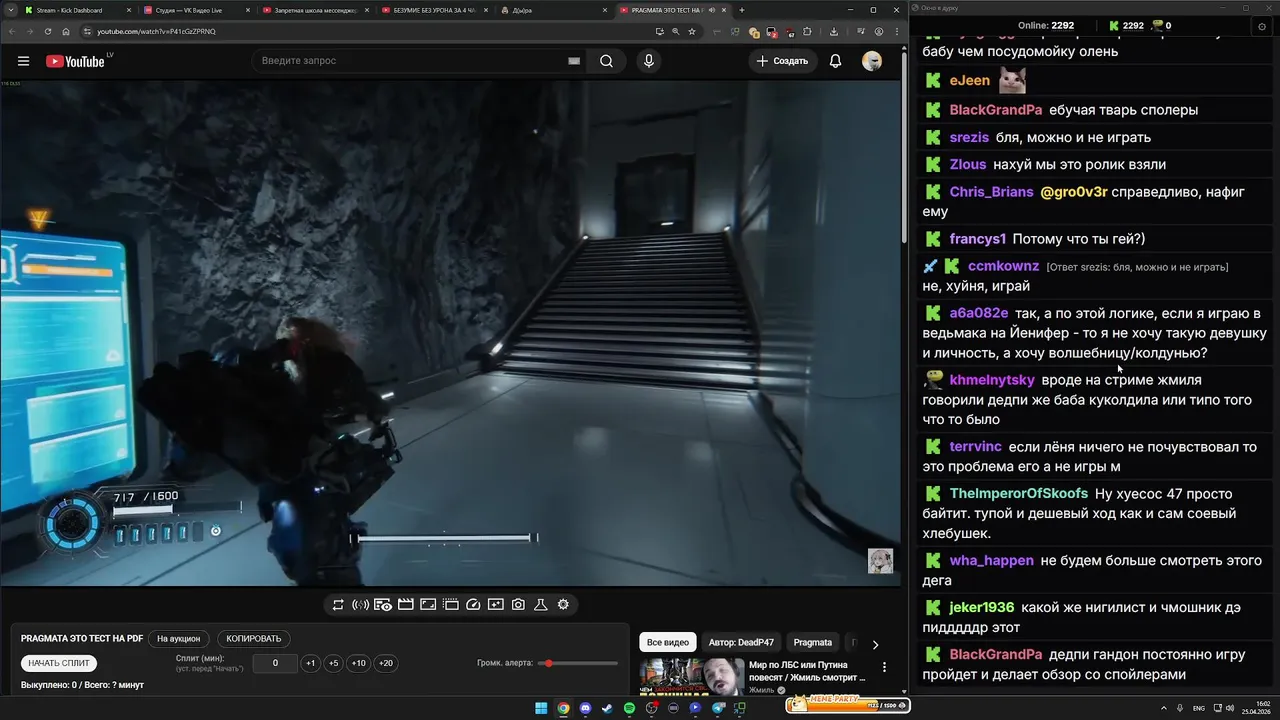Add +1 minute to the split

[310, 663]
